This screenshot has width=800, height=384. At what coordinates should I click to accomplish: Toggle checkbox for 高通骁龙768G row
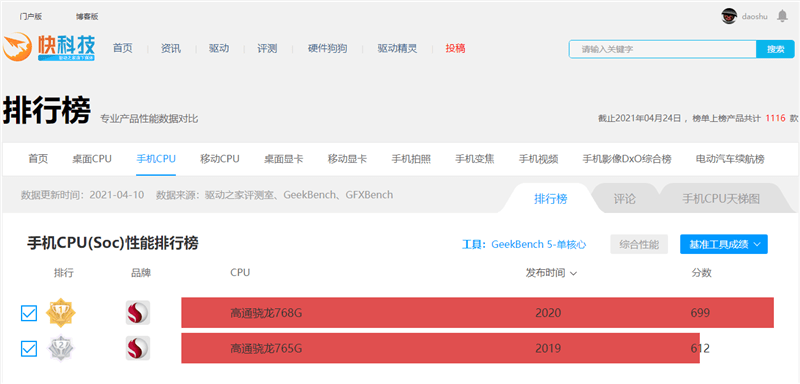pos(29,313)
